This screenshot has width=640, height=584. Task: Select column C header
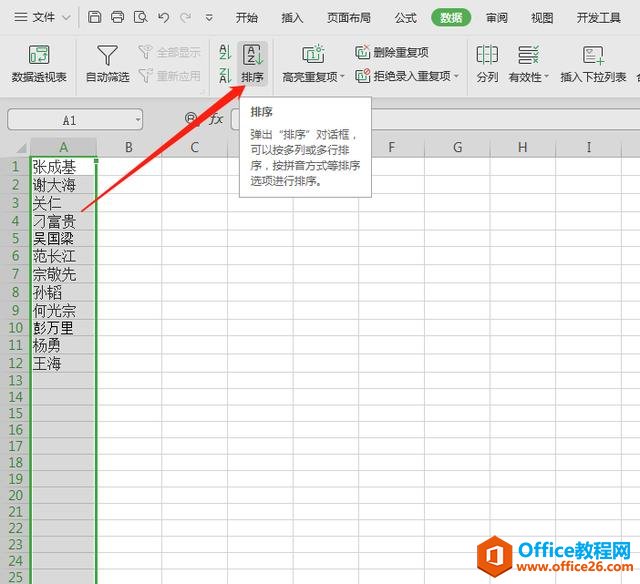pyautogui.click(x=194, y=147)
